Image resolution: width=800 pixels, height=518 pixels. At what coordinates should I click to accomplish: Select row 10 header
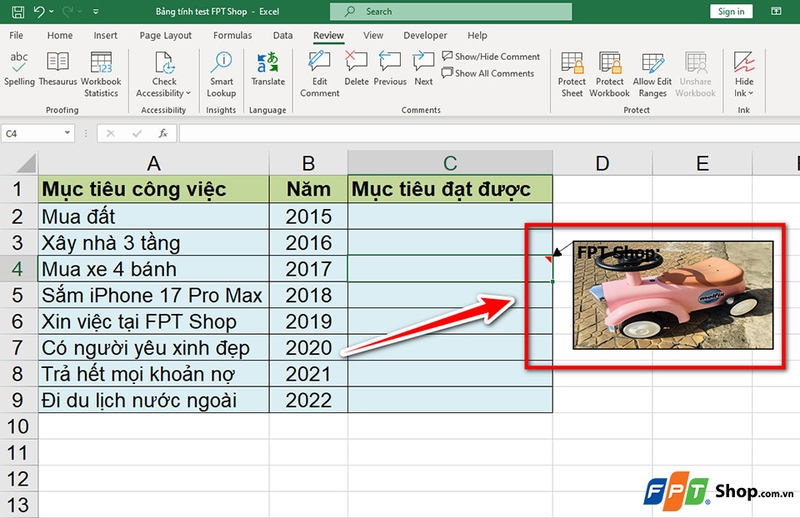click(18, 426)
